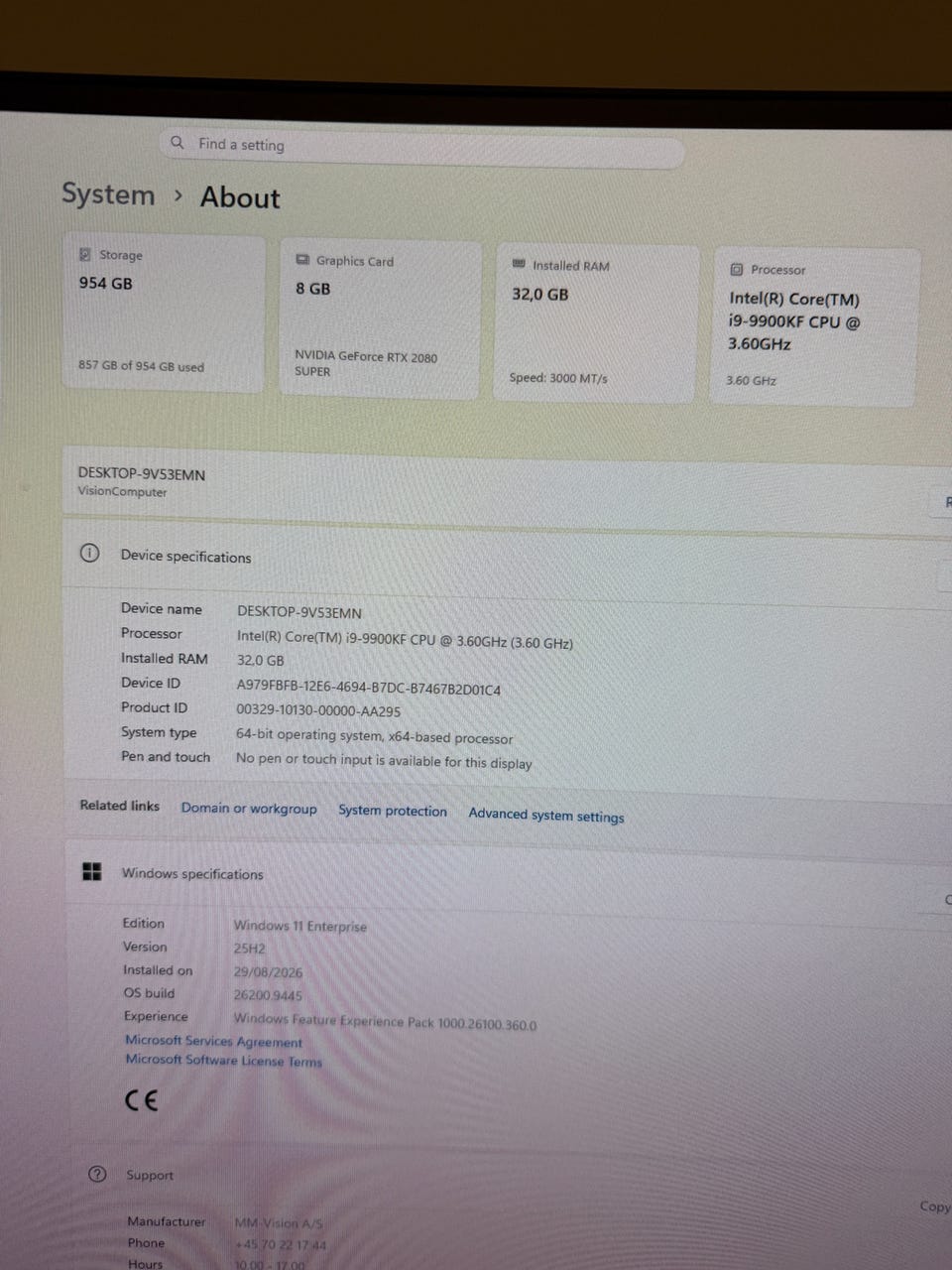Open Advanced system settings link
This screenshot has width=952, height=1270.
pyautogui.click(x=546, y=815)
